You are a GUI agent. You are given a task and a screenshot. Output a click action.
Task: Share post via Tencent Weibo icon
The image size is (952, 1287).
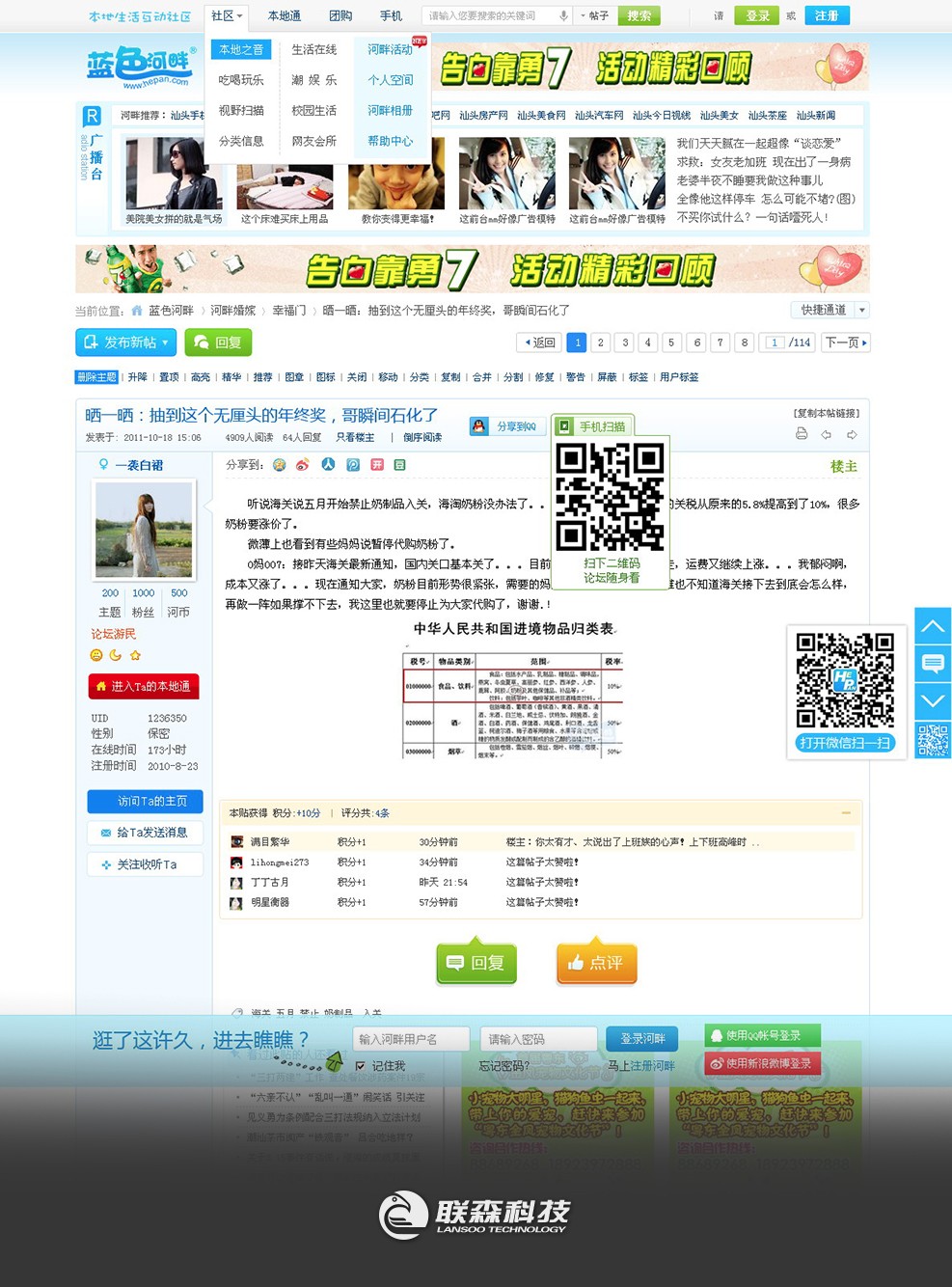pos(353,465)
